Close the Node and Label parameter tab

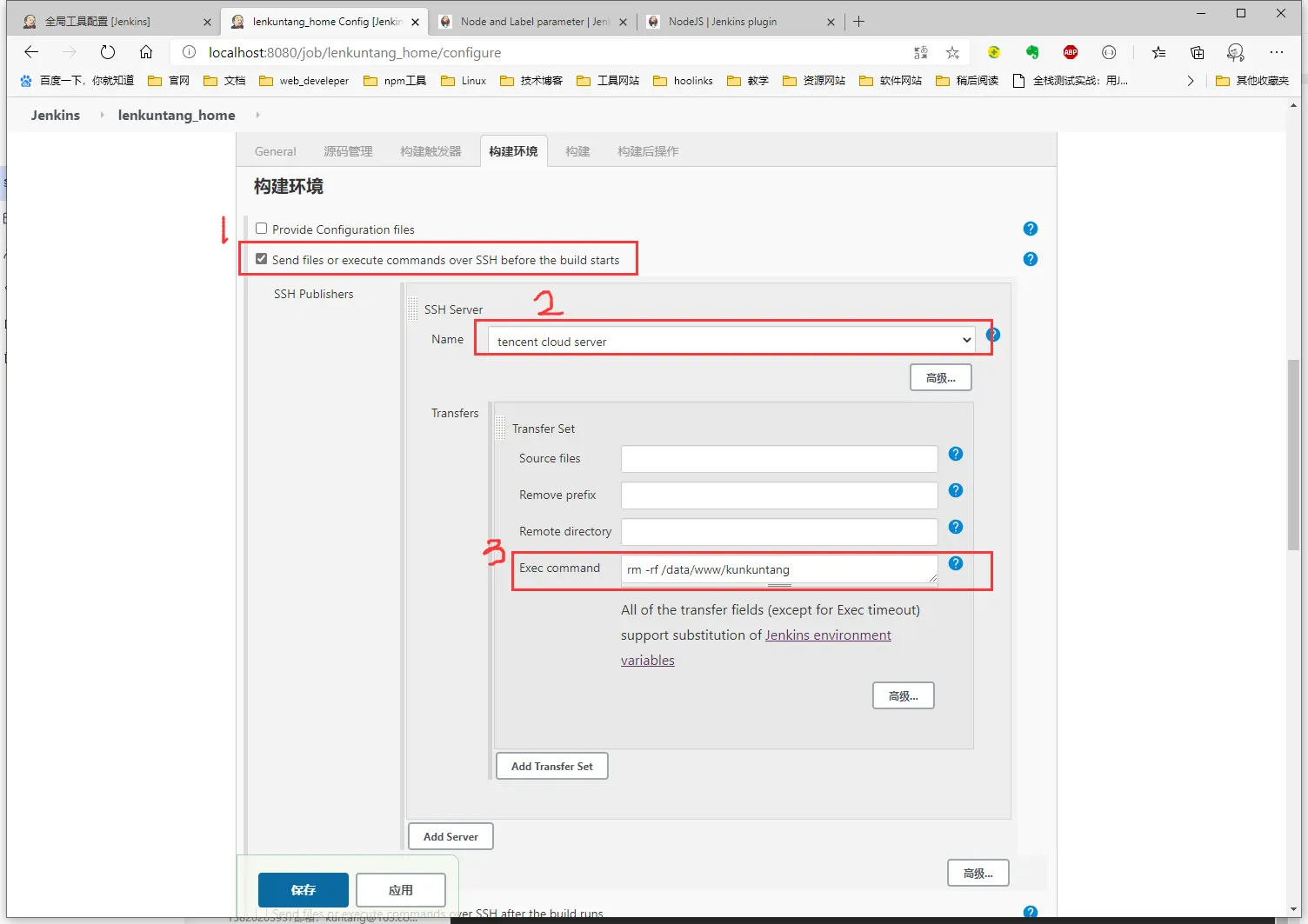(623, 22)
